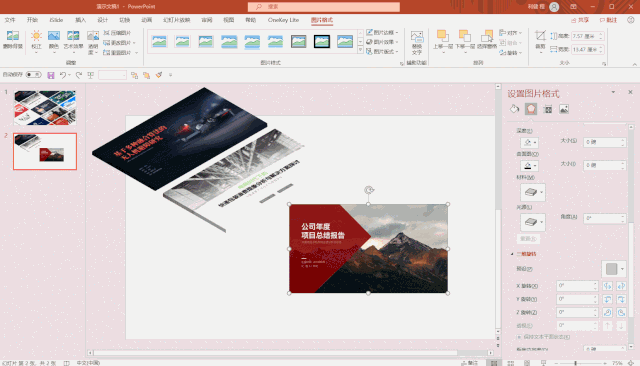Switch to the OneKey Lite tab
The image size is (640, 366).
point(283,20)
